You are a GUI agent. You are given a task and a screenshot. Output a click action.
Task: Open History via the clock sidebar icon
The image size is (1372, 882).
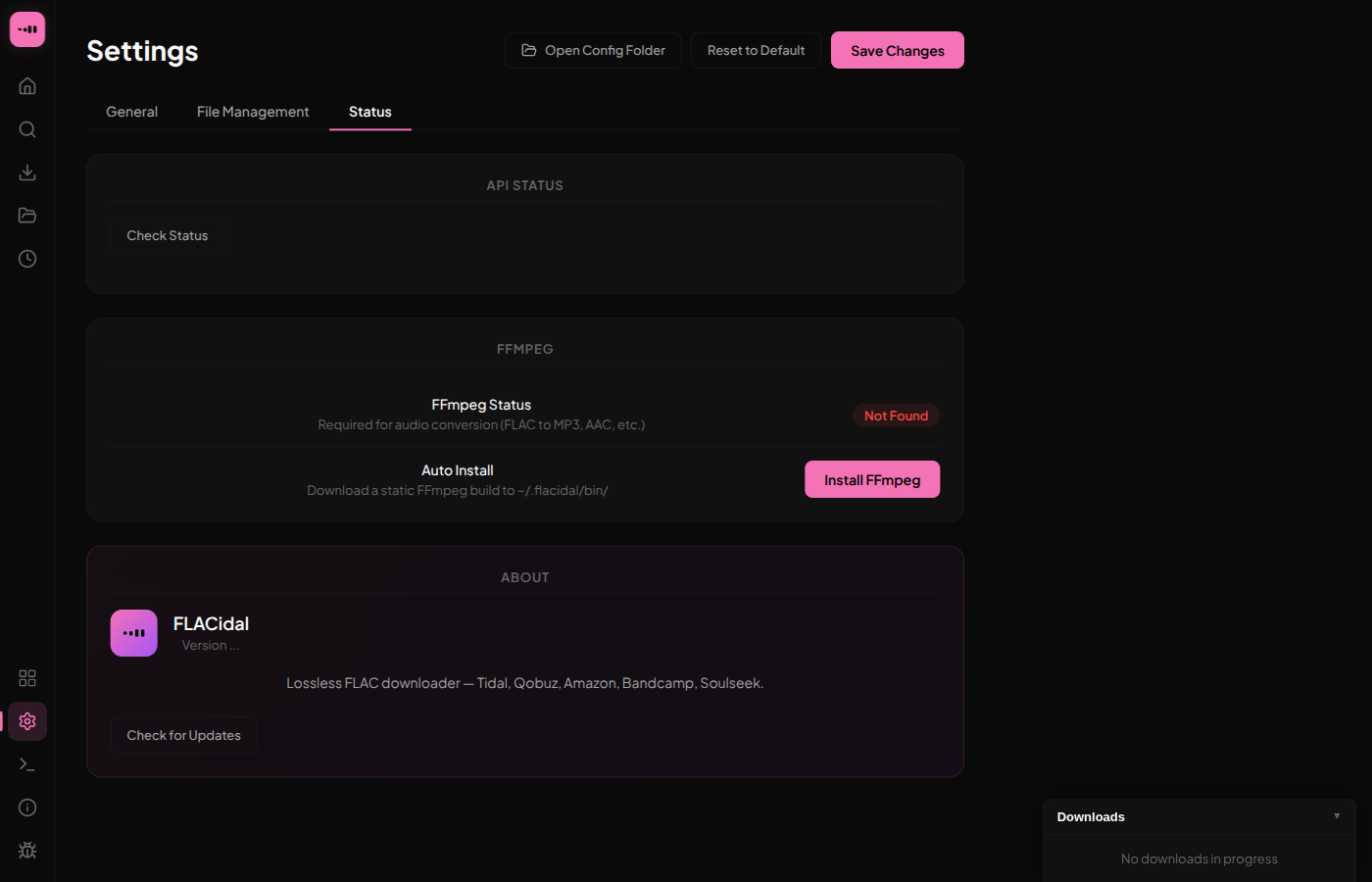click(27, 259)
